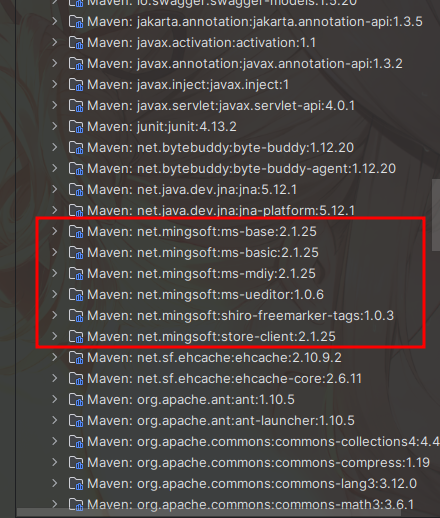
Task: Expand the net.mingsoft:ms-basic:2.1.25 node
Action: [x=55, y=252]
